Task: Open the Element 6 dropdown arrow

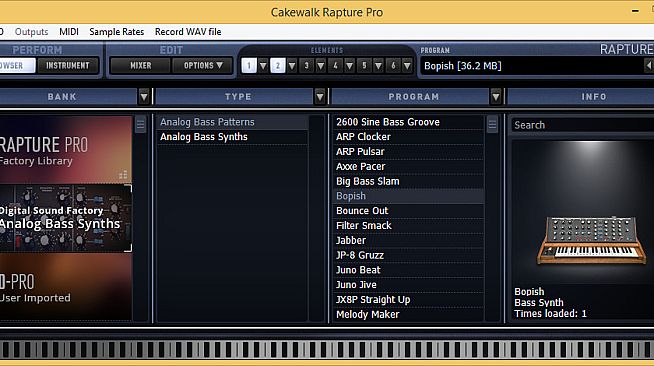Action: pos(407,65)
